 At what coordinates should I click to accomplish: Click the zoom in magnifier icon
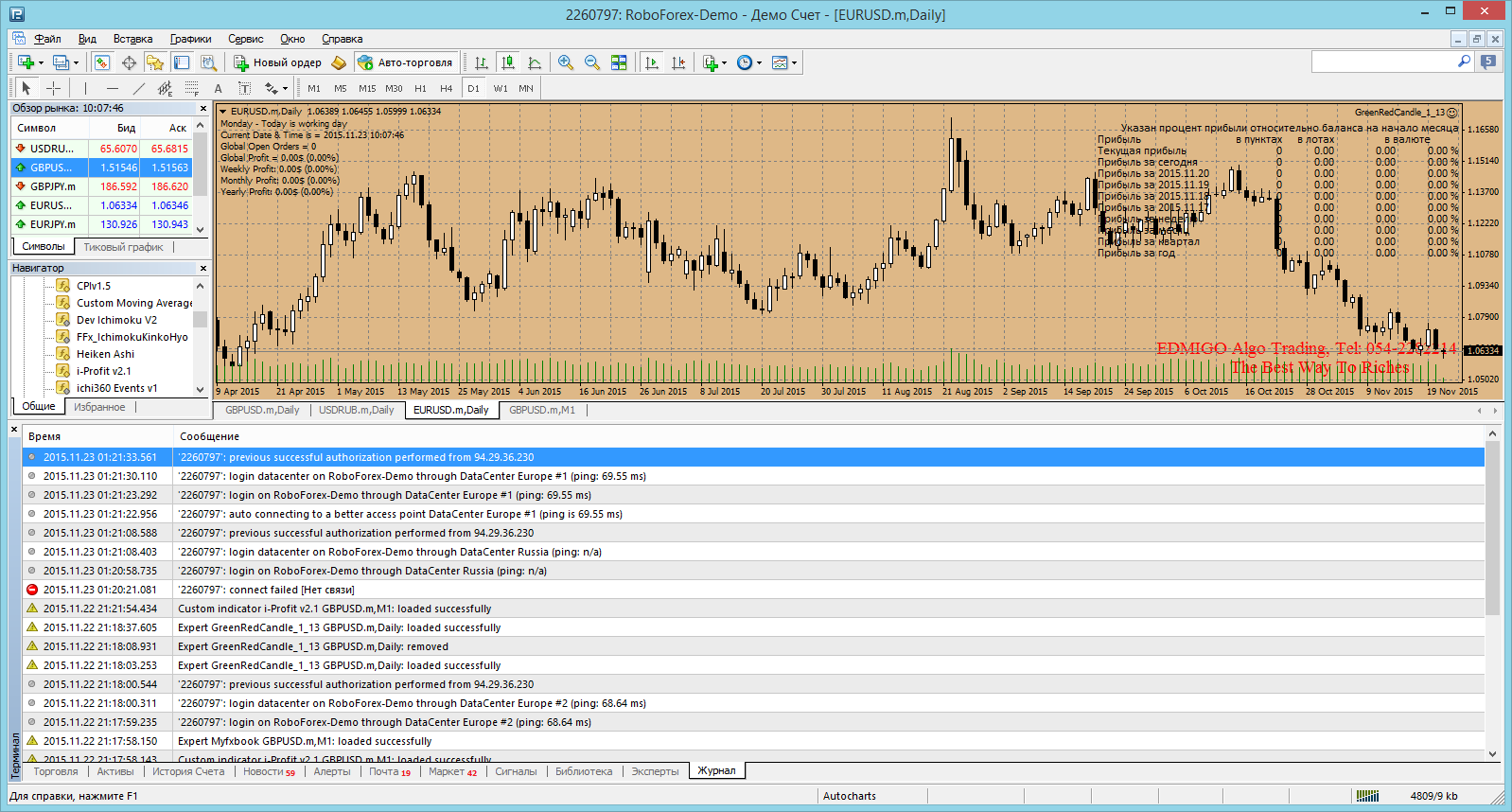point(566,62)
